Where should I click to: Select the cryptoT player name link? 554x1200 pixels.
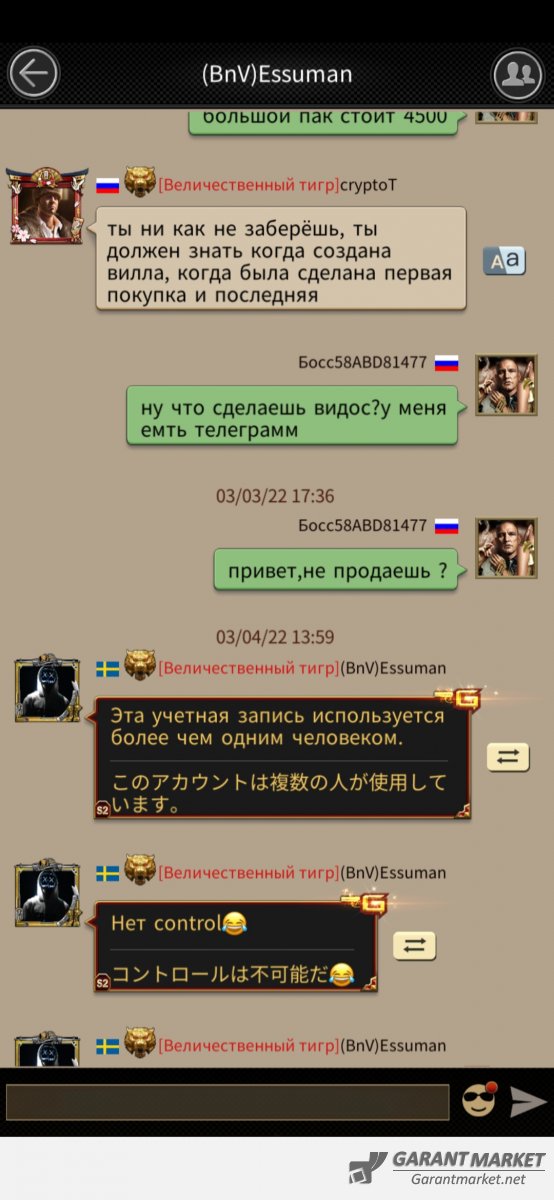pos(368,185)
